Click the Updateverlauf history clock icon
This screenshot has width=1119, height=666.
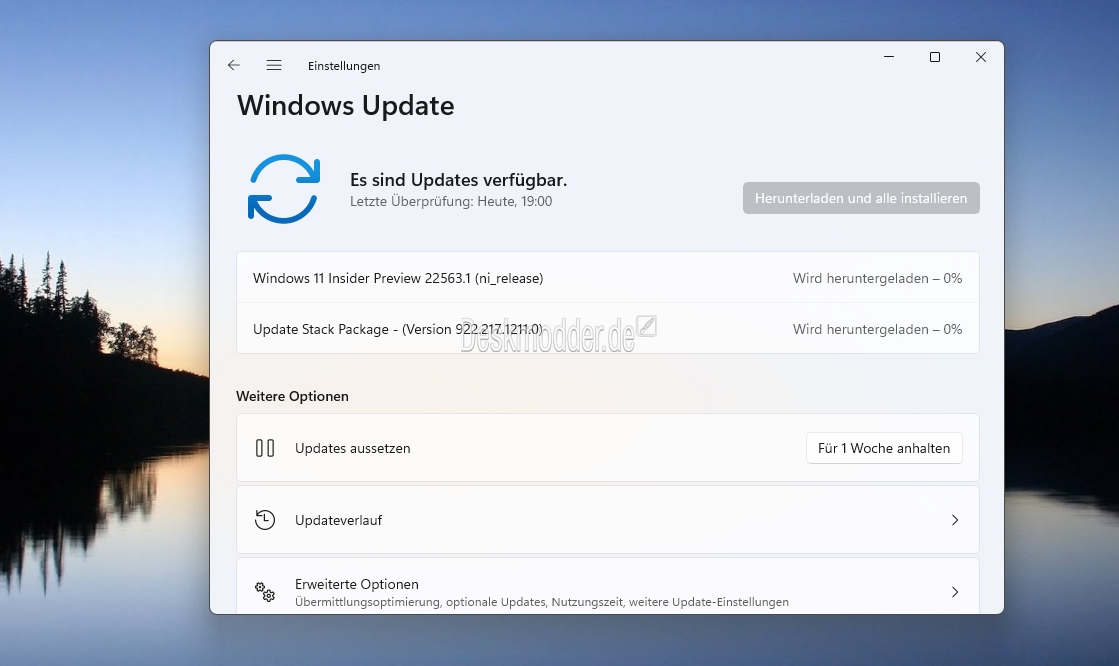pyautogui.click(x=265, y=520)
